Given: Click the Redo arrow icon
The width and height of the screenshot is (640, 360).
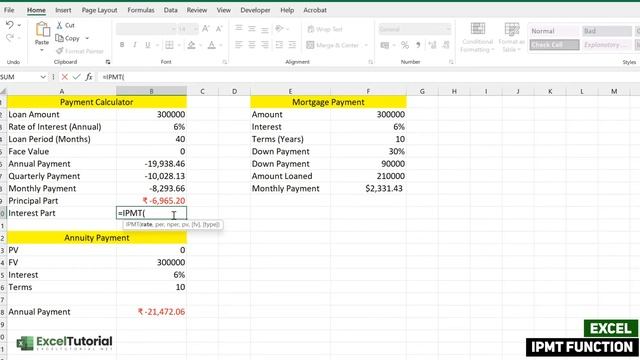Looking at the screenshot, I should point(9,38).
